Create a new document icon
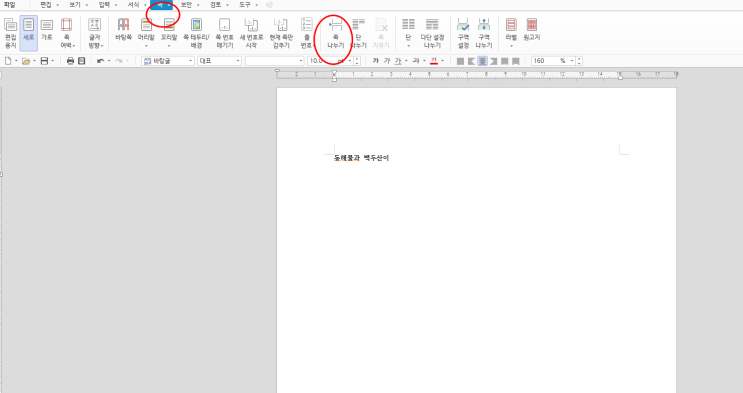This screenshot has width=743, height=393. [8, 61]
